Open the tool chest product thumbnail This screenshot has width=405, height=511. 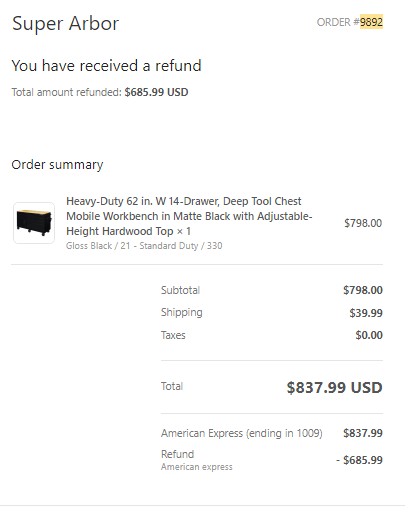pos(34,223)
